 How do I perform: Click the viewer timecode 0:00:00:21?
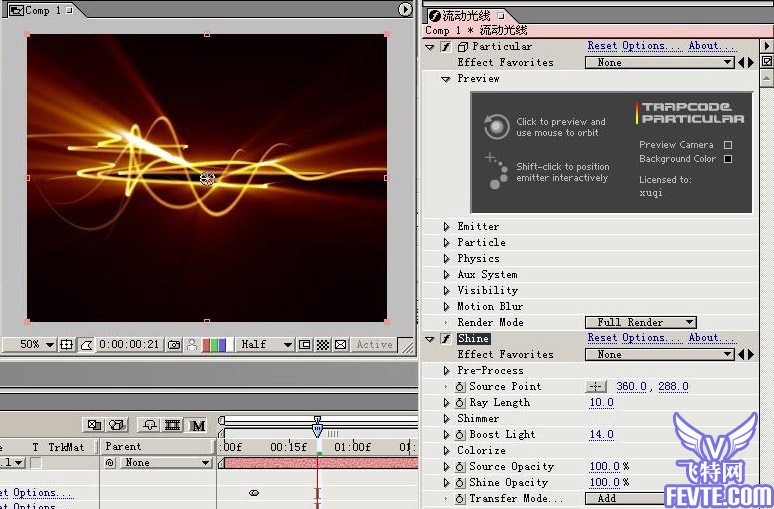pyautogui.click(x=129, y=345)
